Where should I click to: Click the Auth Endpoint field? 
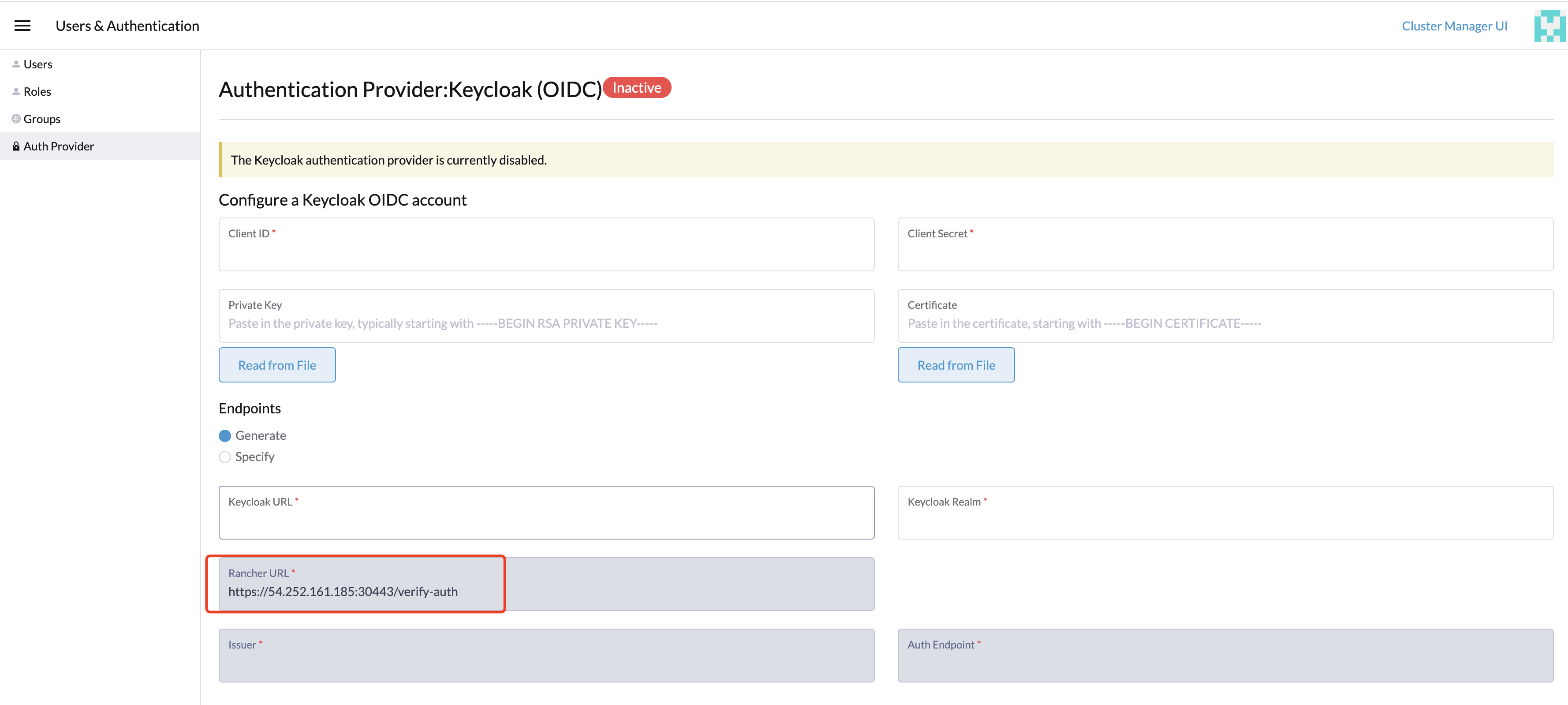[1225, 656]
